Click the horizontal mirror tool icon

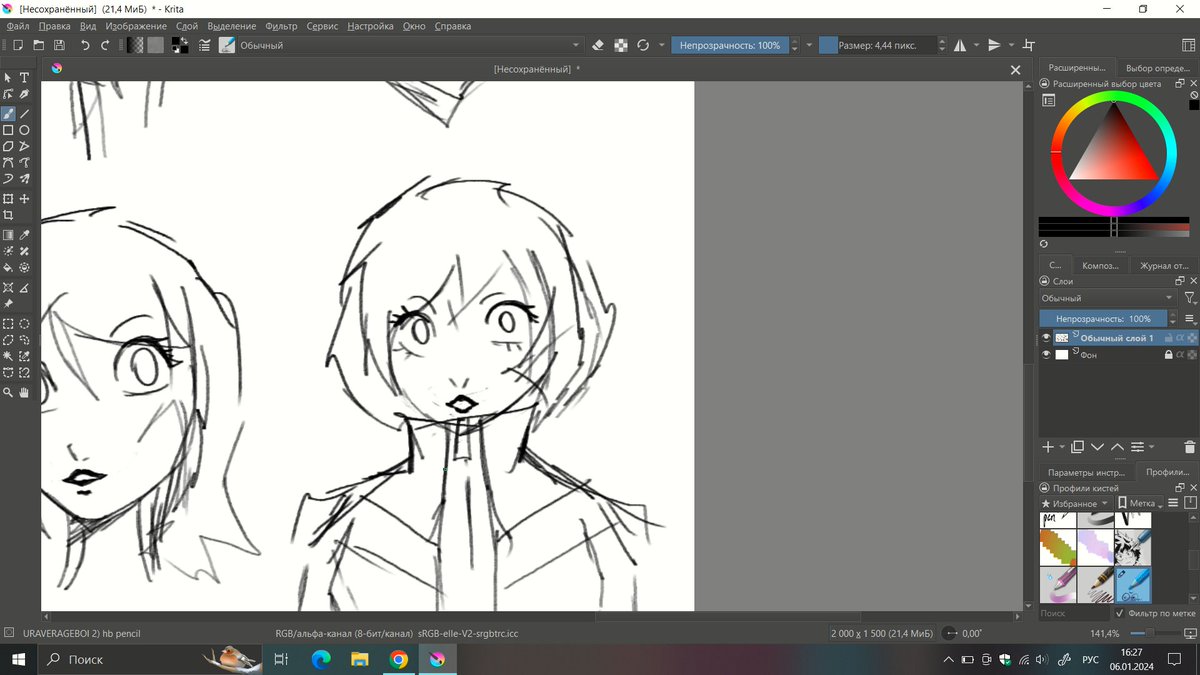point(960,45)
